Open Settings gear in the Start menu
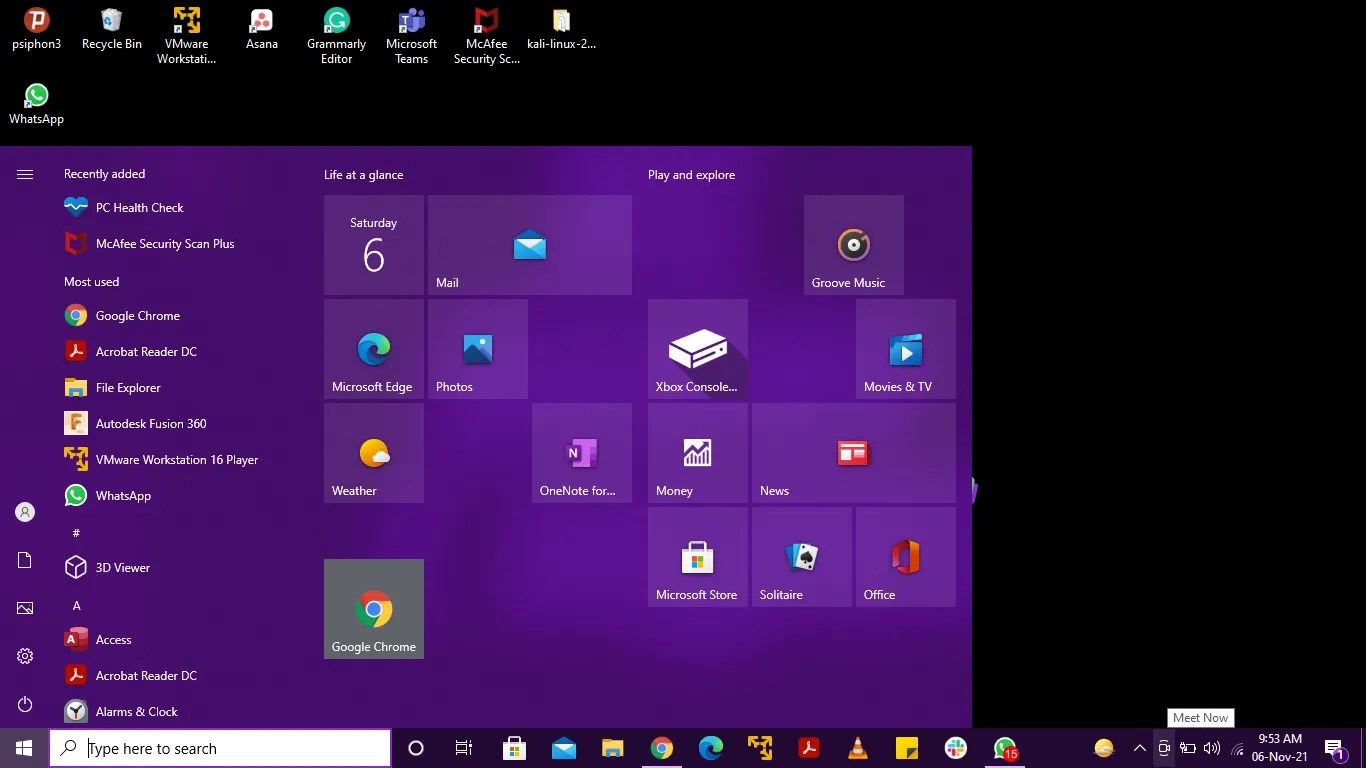Image resolution: width=1366 pixels, height=768 pixels. point(25,656)
